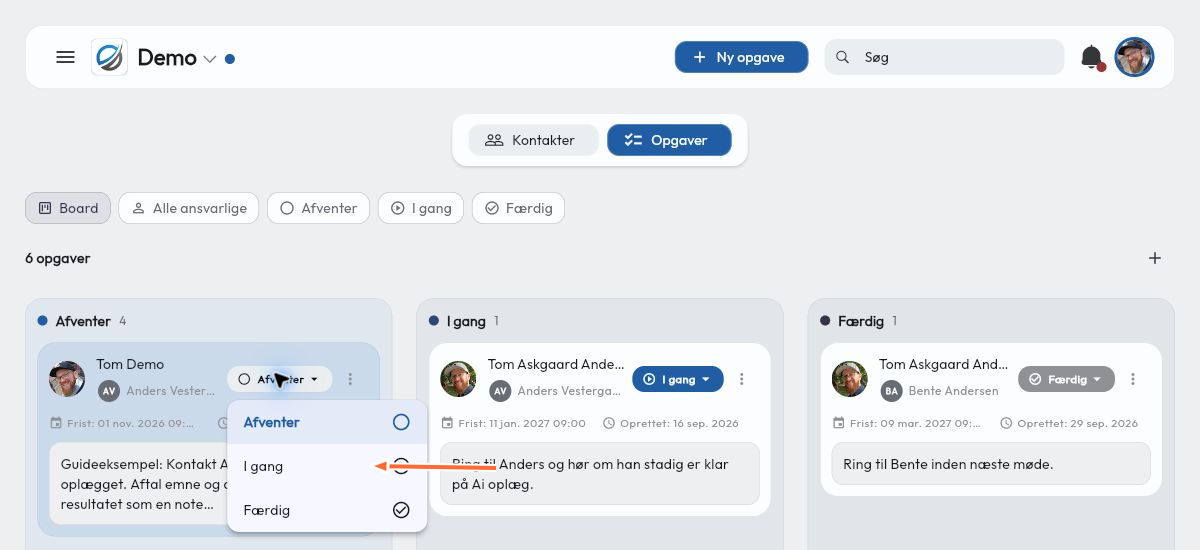Click AV badge on Tom Demo card
The height and width of the screenshot is (550, 1200).
109,391
